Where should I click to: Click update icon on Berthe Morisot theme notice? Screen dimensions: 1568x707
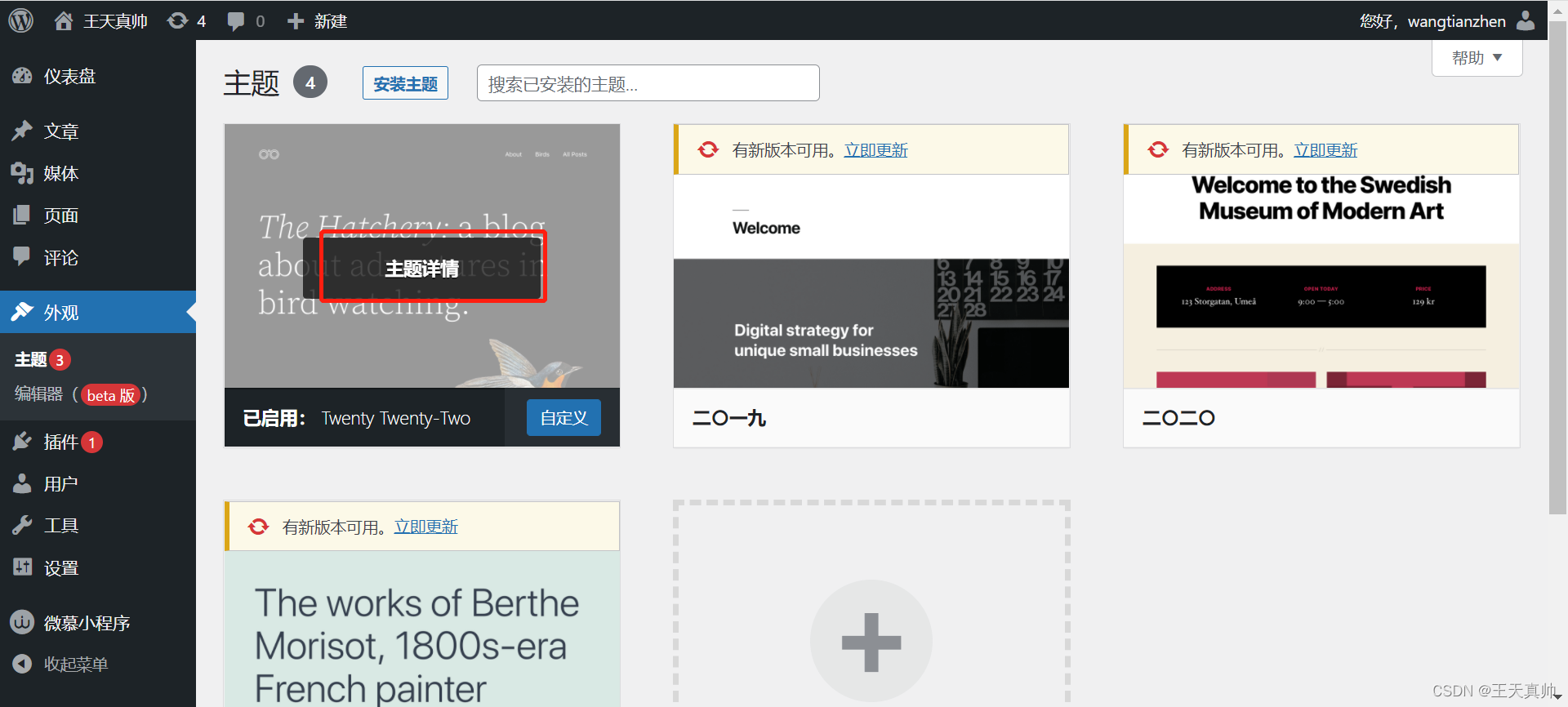(x=258, y=527)
